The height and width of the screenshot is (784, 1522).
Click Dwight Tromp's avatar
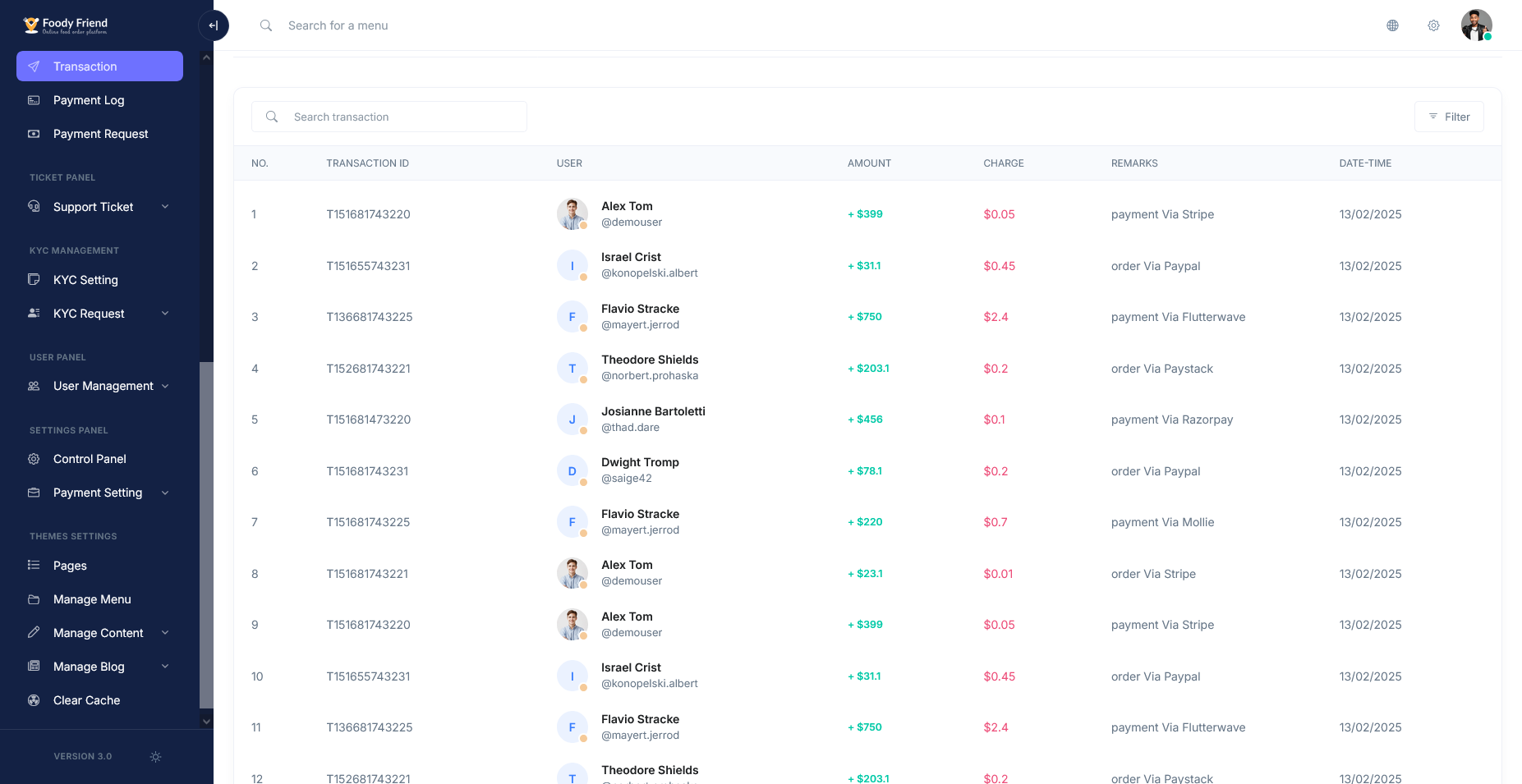pyautogui.click(x=572, y=471)
